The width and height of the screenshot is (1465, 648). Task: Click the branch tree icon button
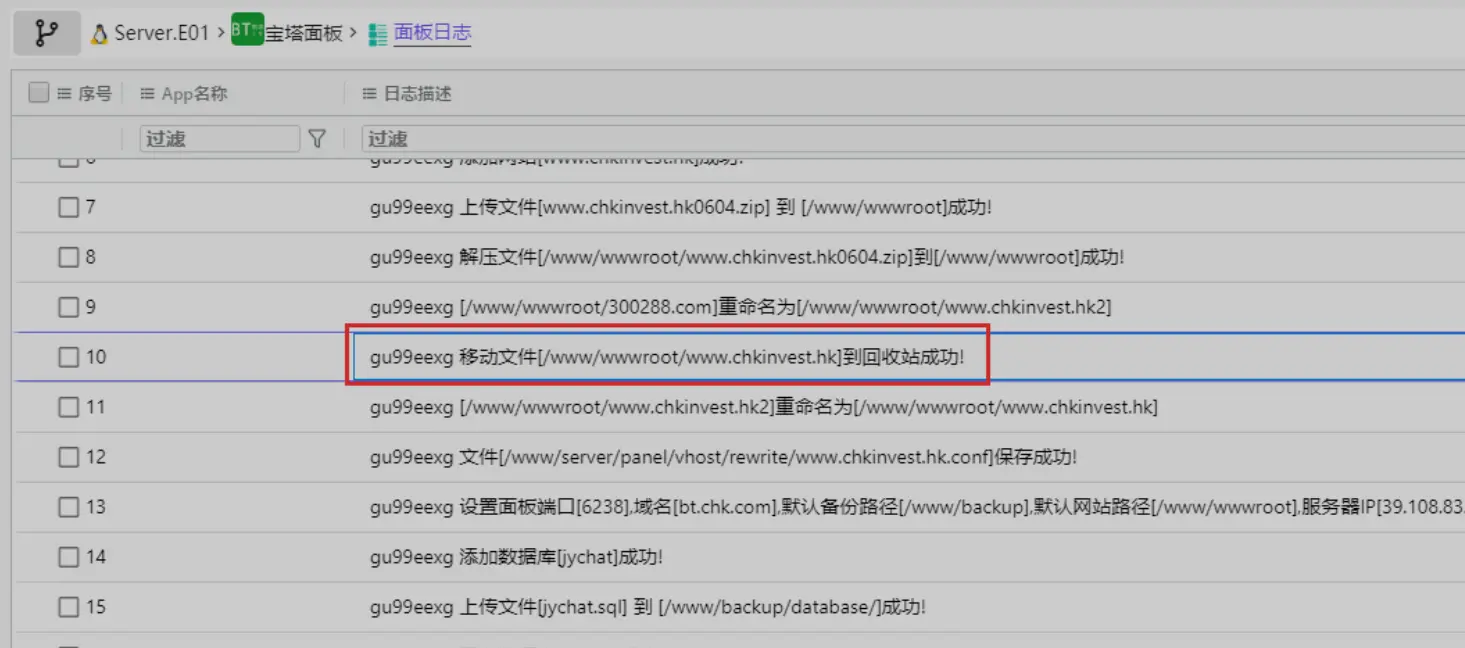click(46, 34)
